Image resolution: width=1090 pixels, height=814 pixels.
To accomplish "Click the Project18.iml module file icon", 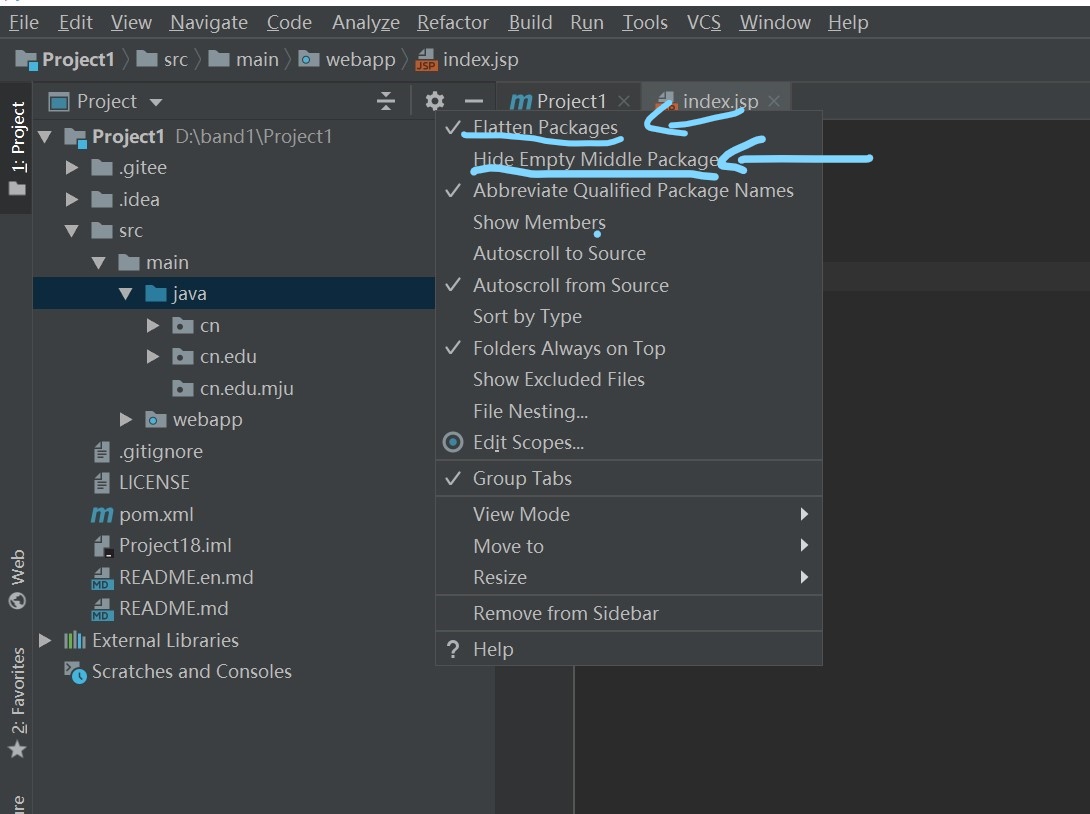I will pos(106,545).
